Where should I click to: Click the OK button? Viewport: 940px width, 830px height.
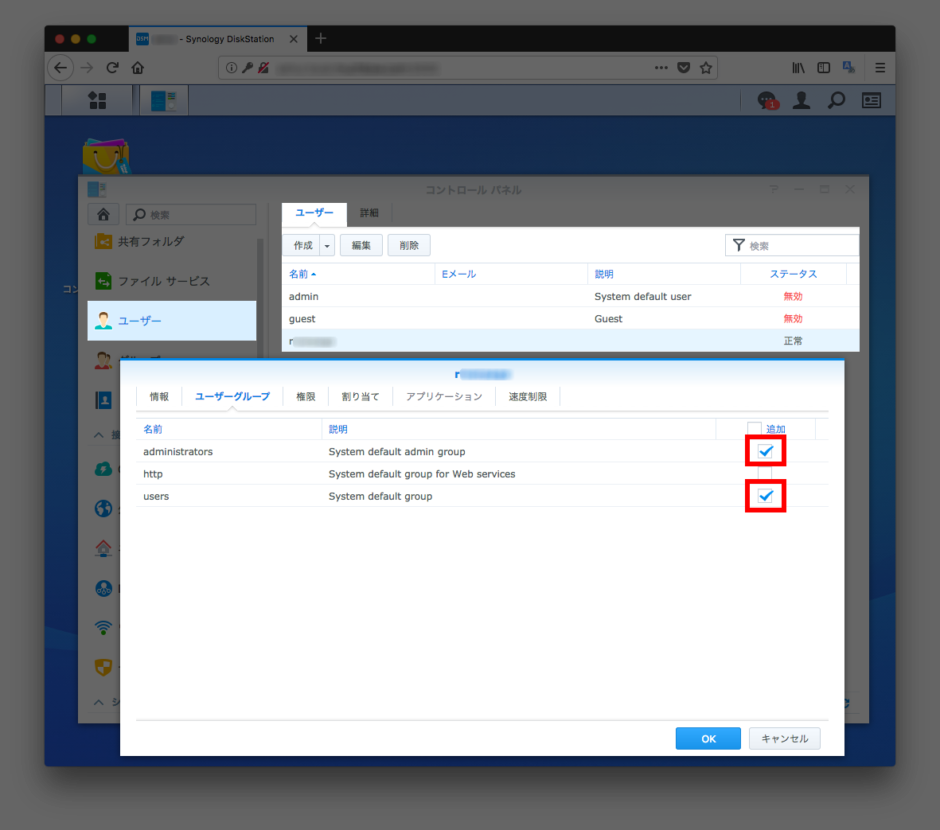click(x=708, y=739)
